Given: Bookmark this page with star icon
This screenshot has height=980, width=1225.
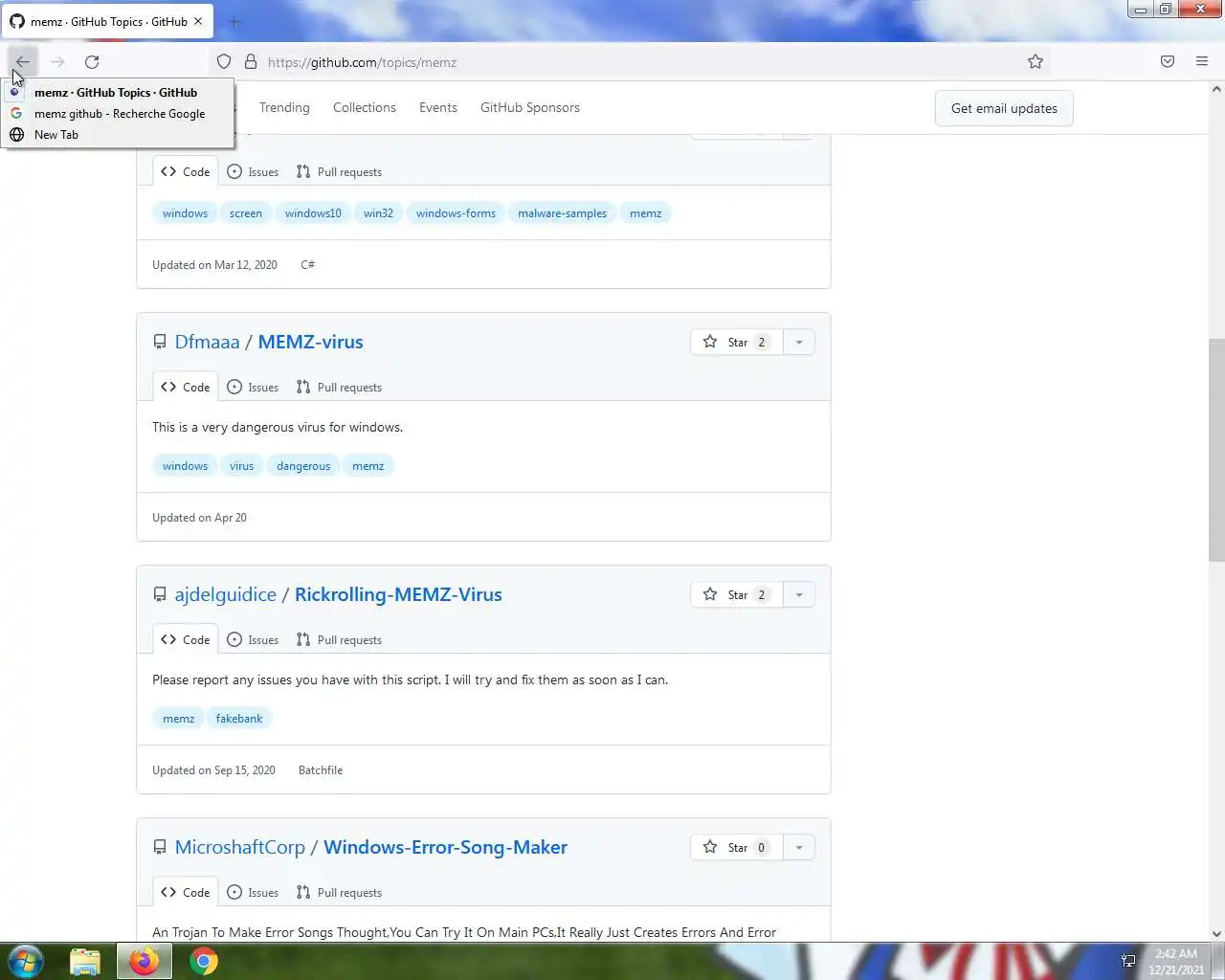Looking at the screenshot, I should click(1036, 62).
